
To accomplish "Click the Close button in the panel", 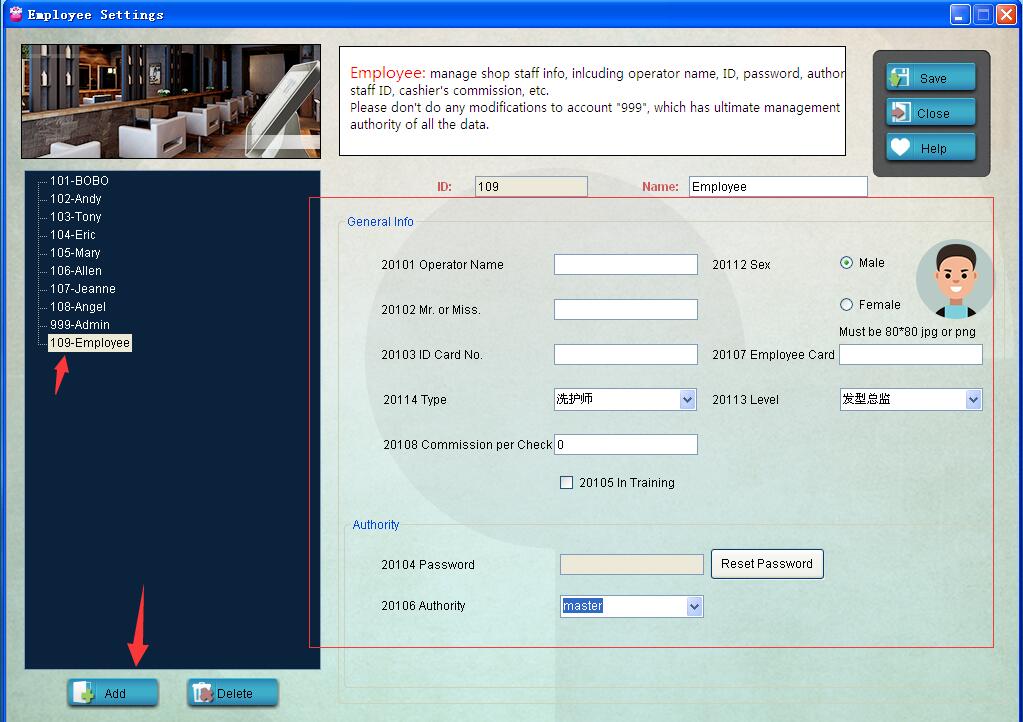I will click(930, 113).
